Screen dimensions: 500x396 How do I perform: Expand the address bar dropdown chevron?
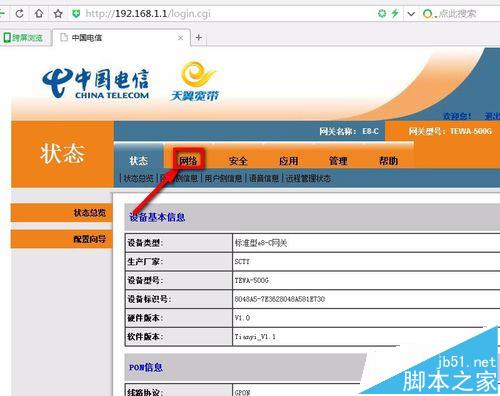pyautogui.click(x=411, y=14)
